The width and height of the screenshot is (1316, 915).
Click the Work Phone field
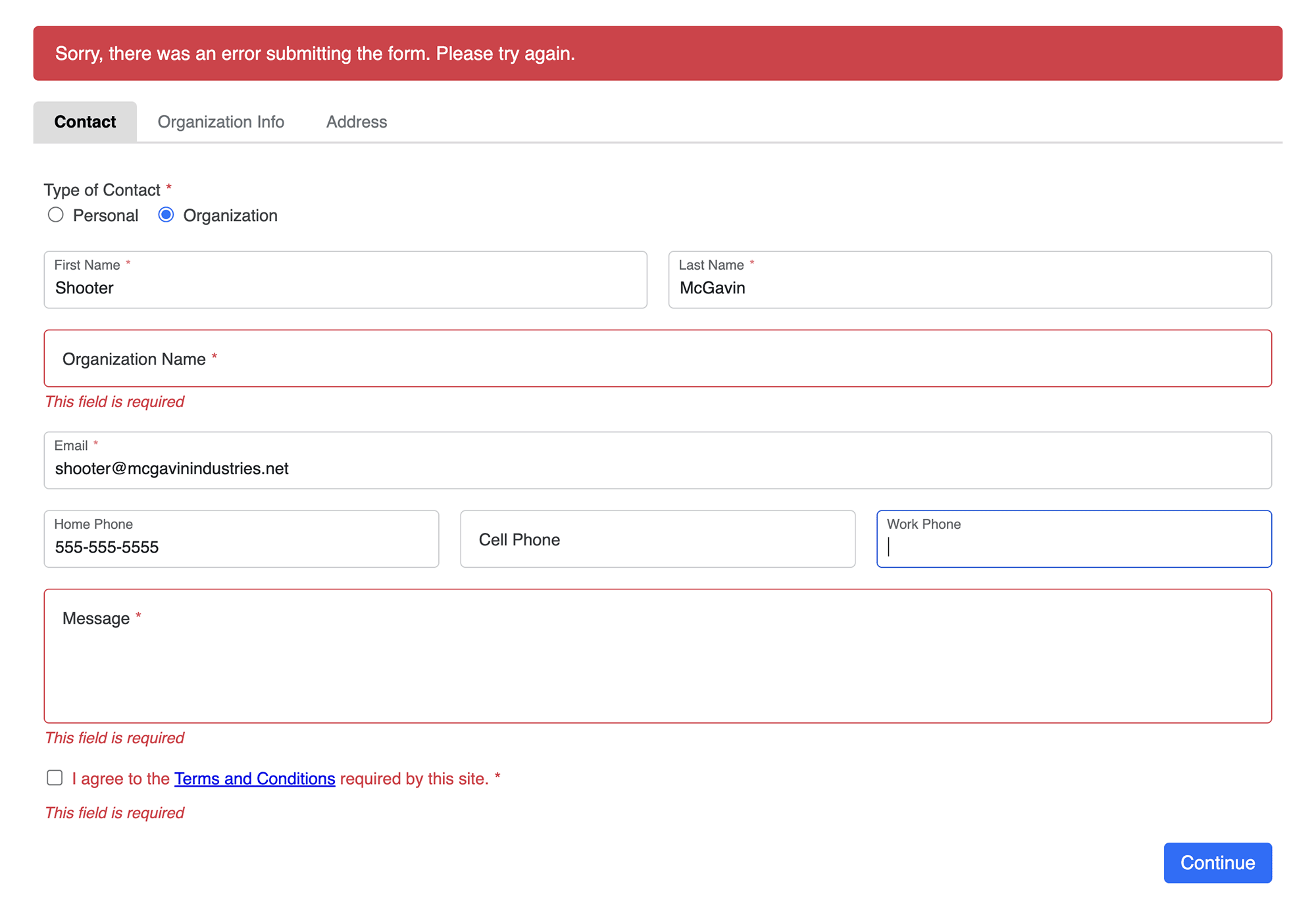[1073, 547]
